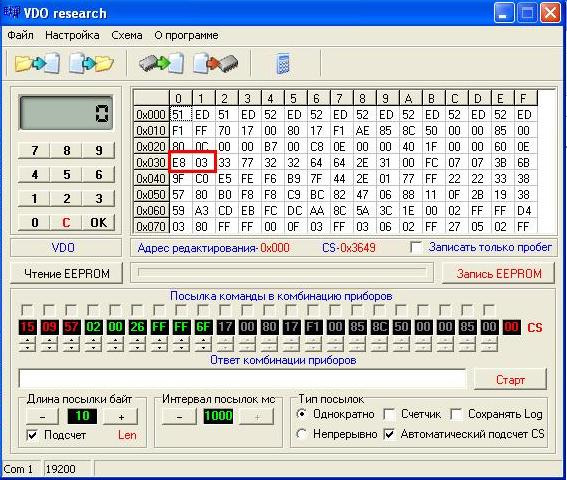Confirm keypad entry with OK

pyautogui.click(x=99, y=222)
